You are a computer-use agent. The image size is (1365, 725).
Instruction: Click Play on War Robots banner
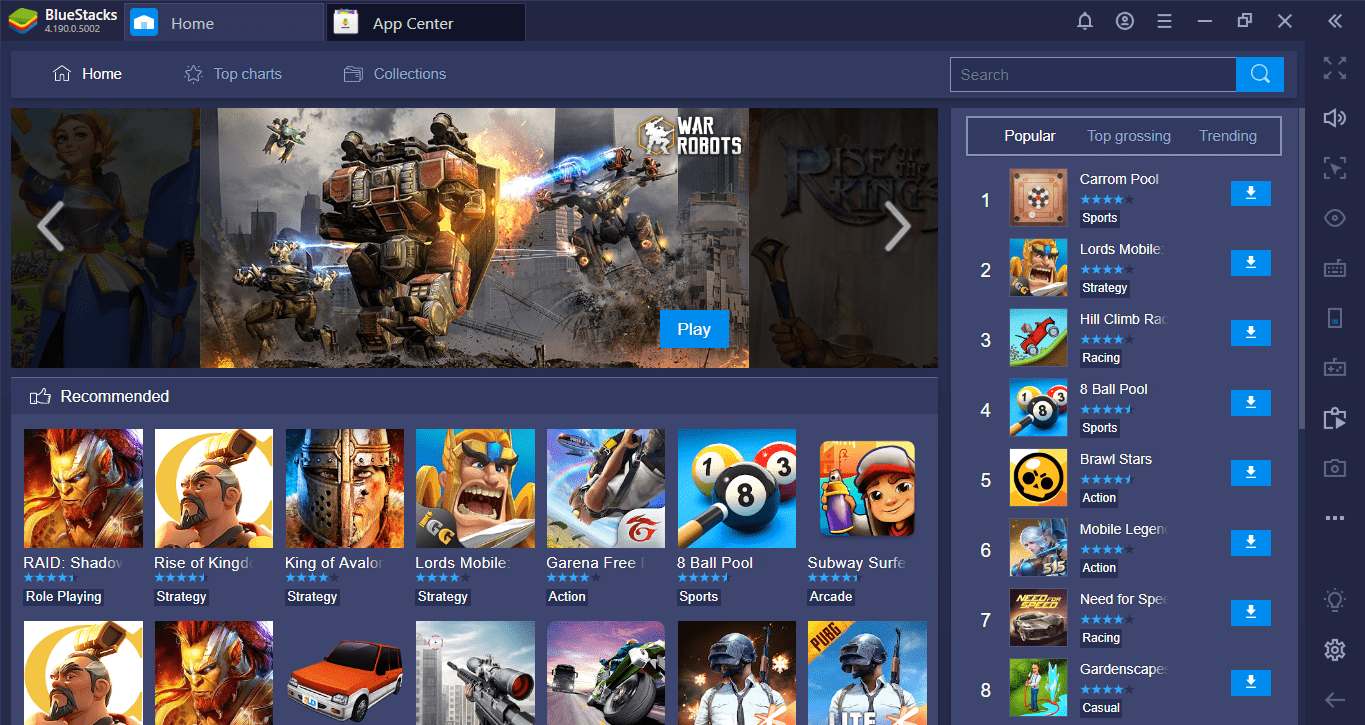click(694, 329)
